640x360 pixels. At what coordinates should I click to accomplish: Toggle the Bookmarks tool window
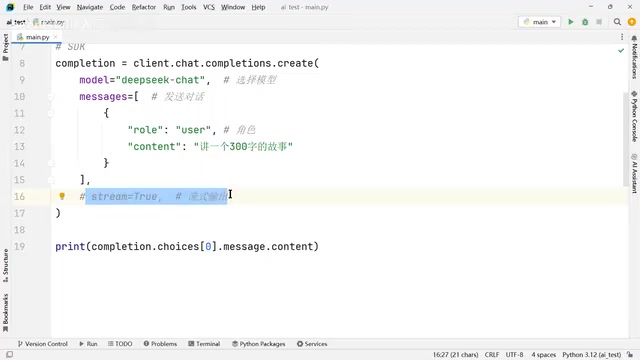point(5,313)
